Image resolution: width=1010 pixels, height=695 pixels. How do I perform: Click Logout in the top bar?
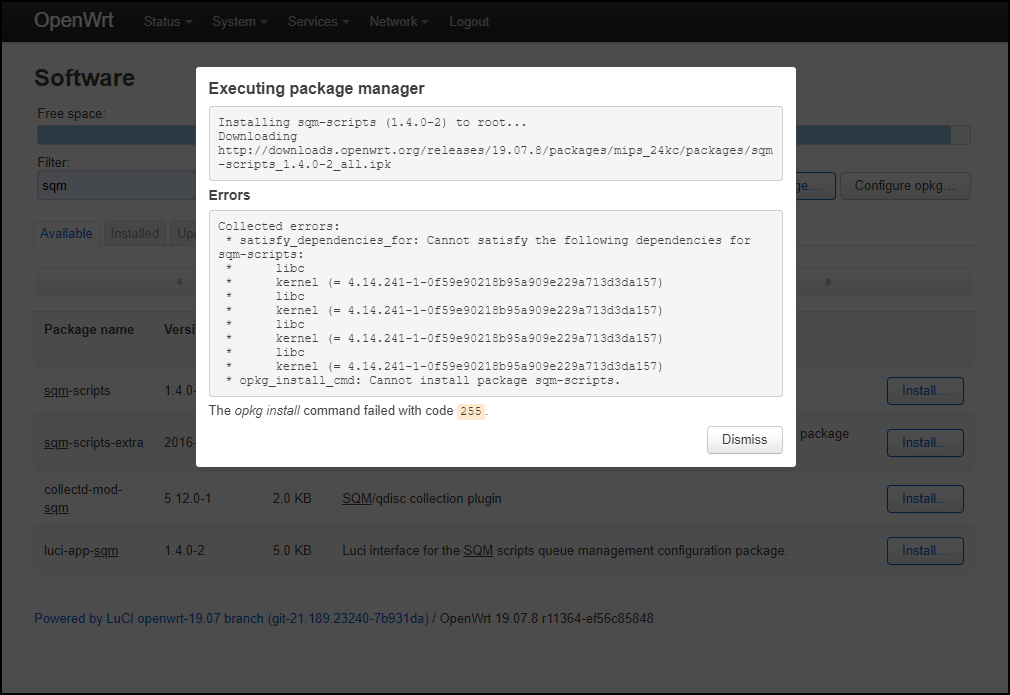click(469, 21)
